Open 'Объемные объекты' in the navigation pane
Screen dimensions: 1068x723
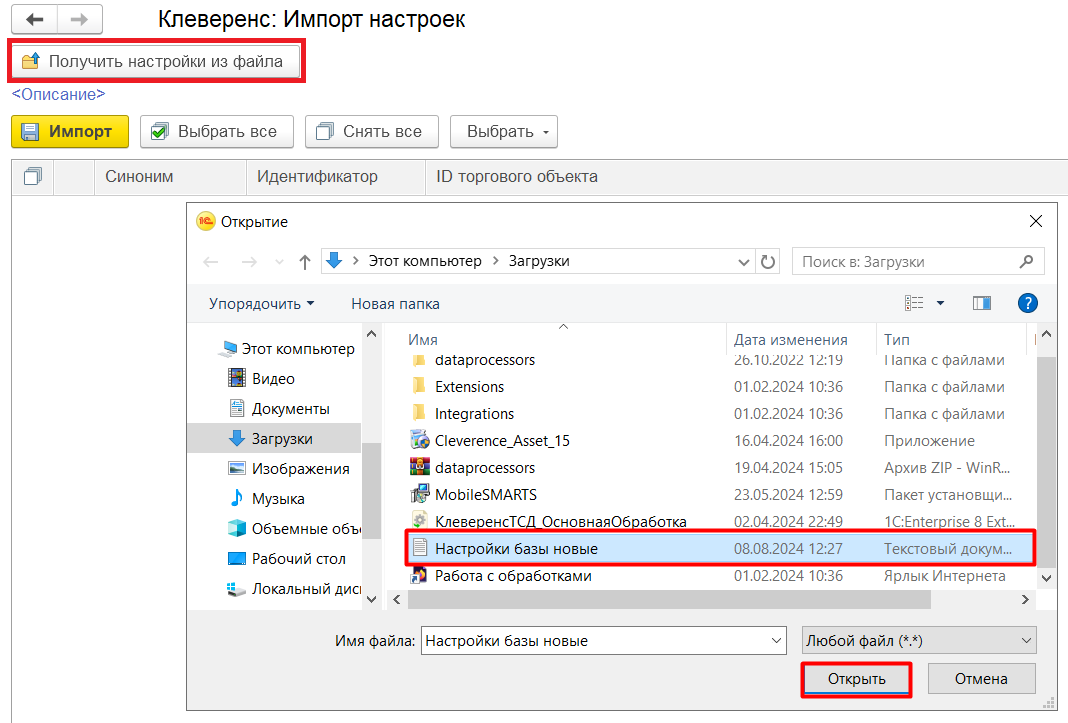click(x=294, y=529)
